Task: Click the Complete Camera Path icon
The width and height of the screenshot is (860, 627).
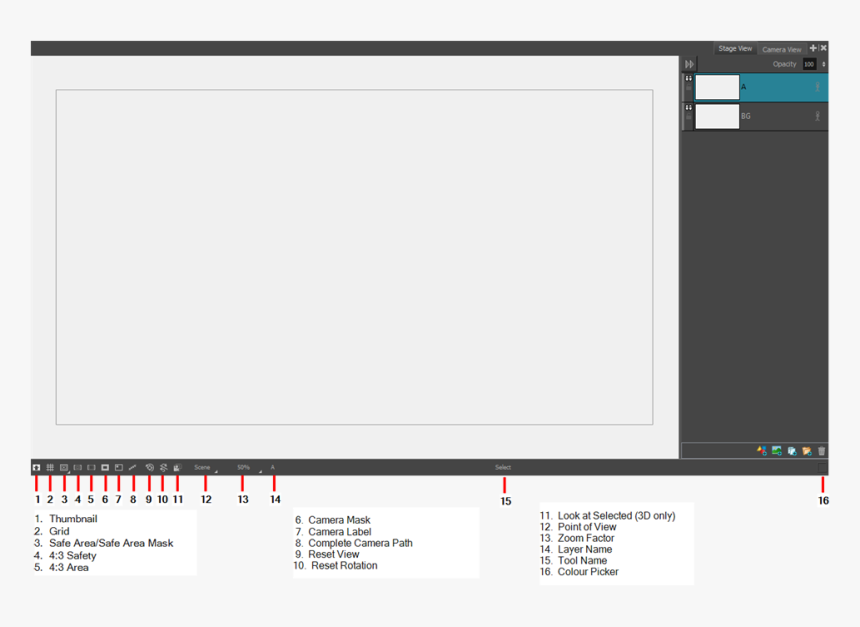Action: pos(132,467)
